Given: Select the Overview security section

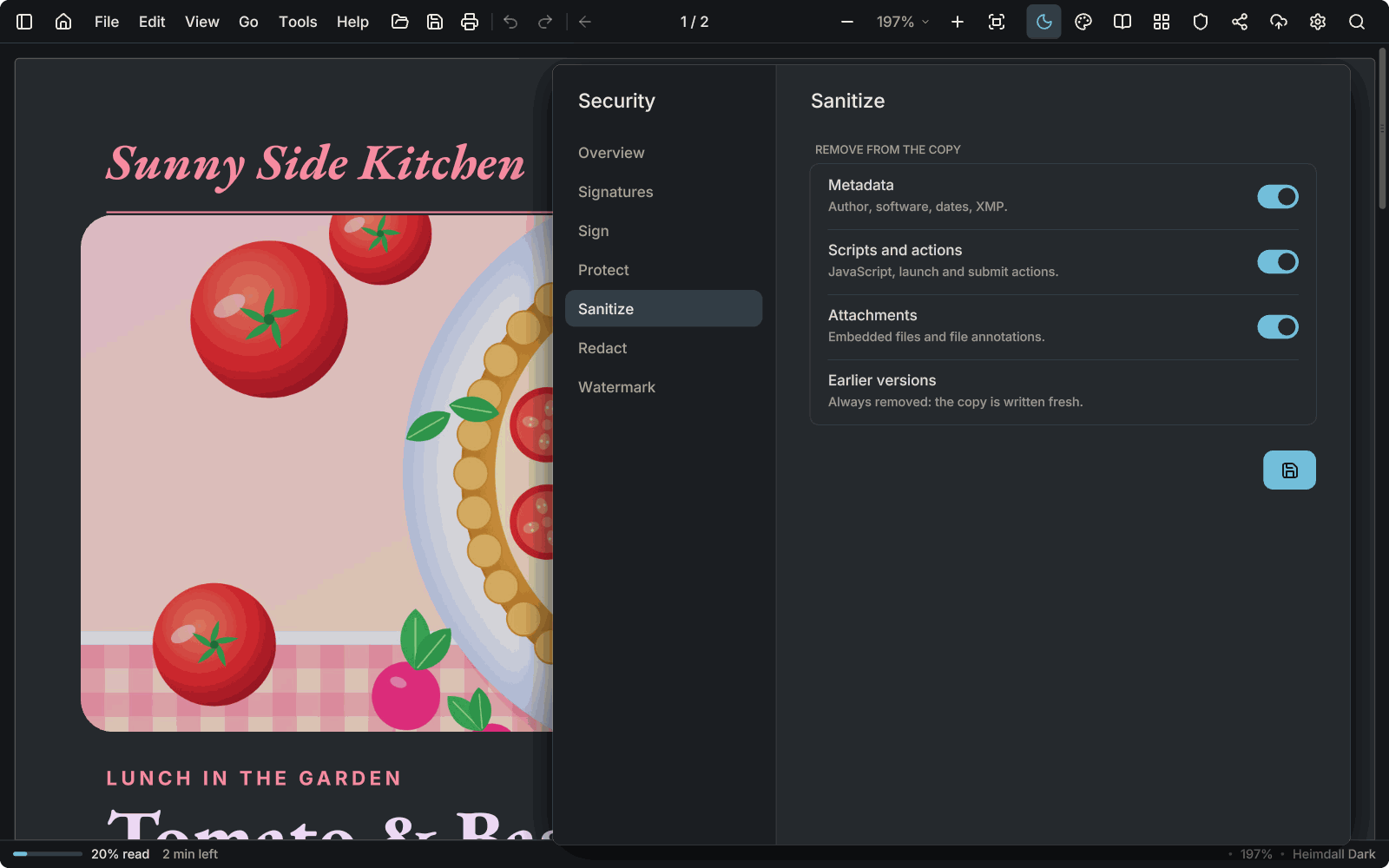Looking at the screenshot, I should point(663,153).
